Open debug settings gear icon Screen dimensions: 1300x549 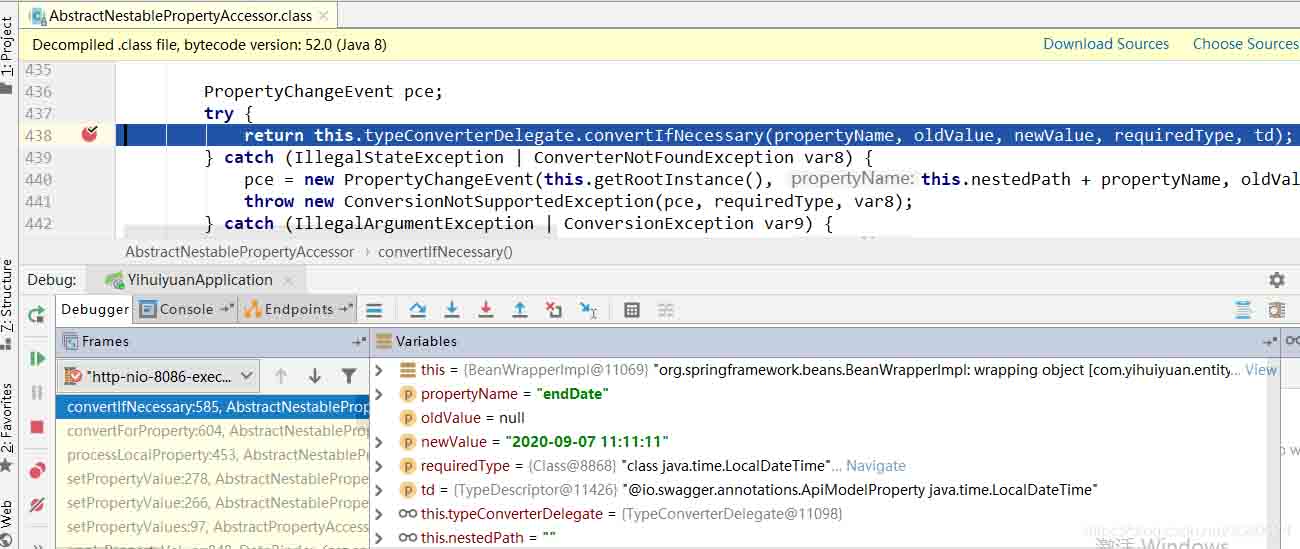pos(1276,280)
